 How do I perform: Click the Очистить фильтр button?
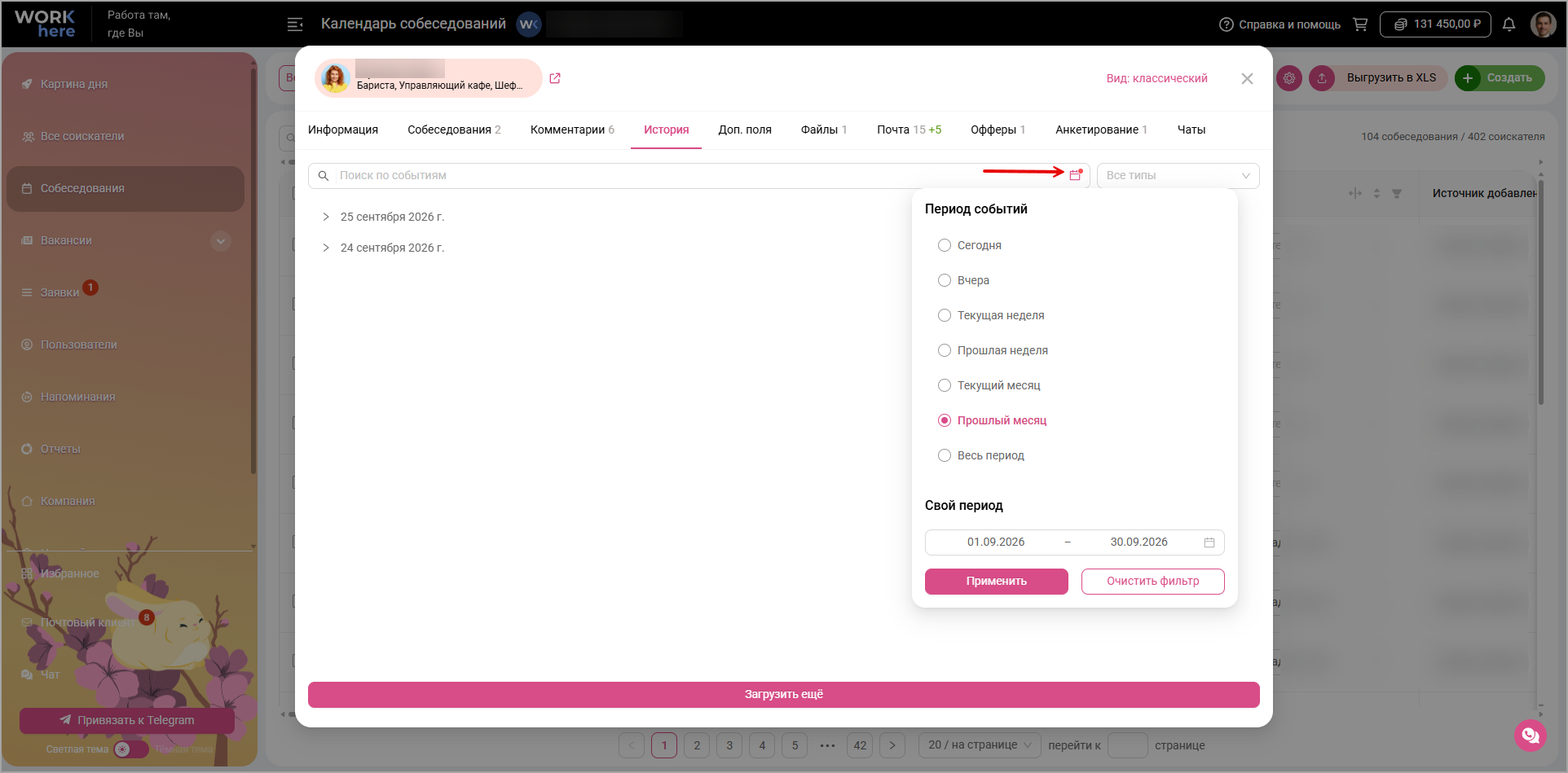tap(1152, 582)
